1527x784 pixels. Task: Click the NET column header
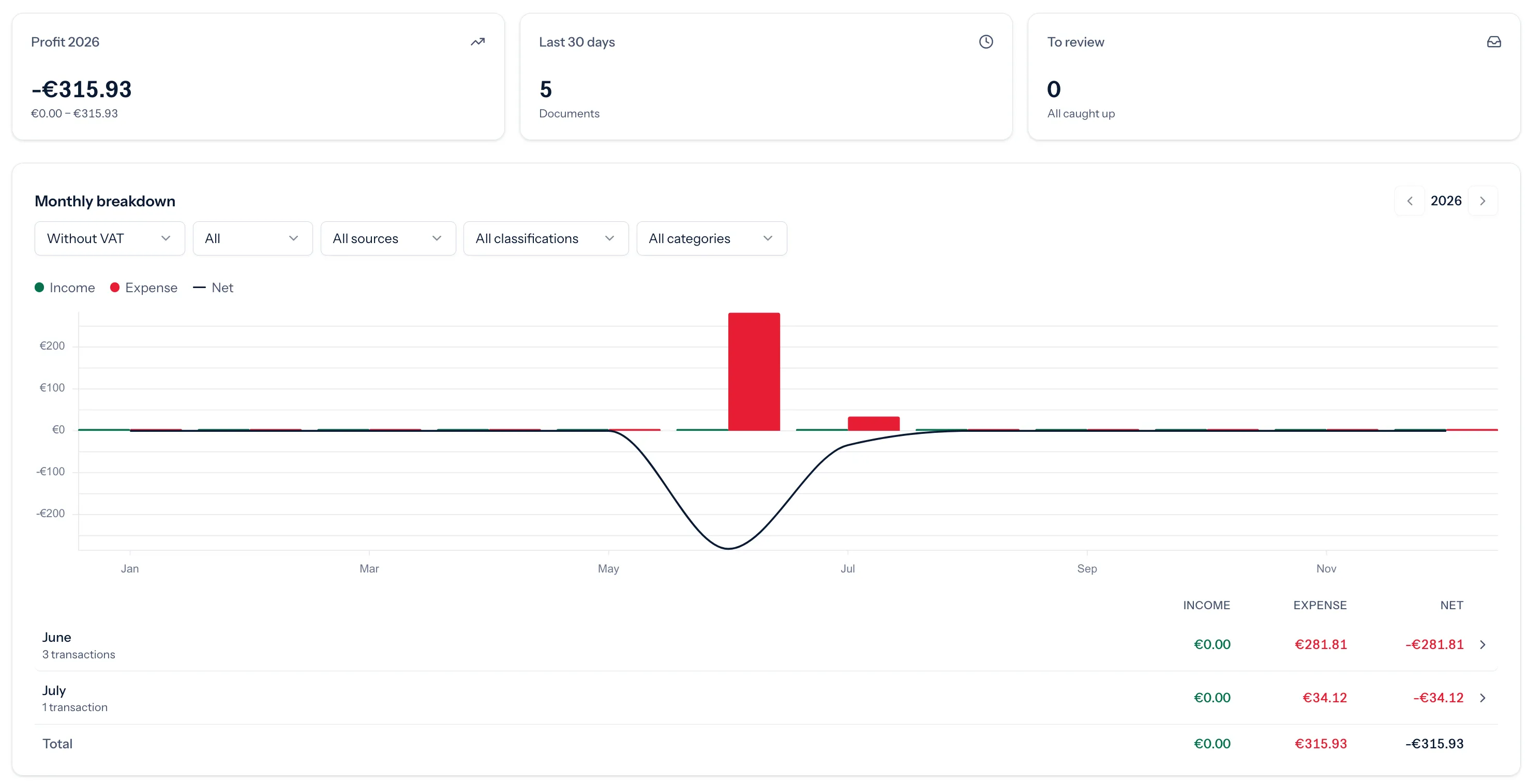tap(1451, 605)
